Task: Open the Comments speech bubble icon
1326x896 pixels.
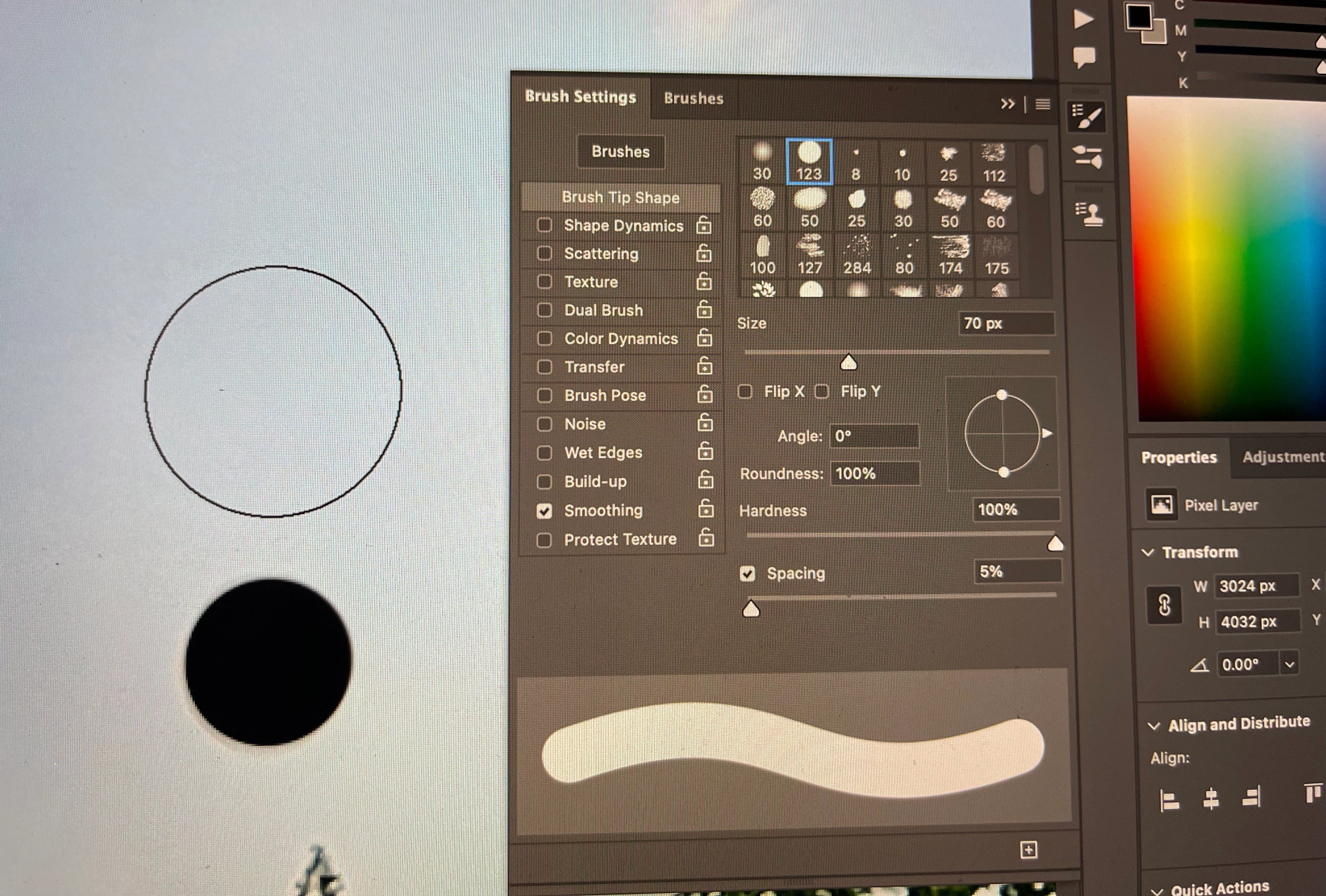Action: (x=1084, y=57)
